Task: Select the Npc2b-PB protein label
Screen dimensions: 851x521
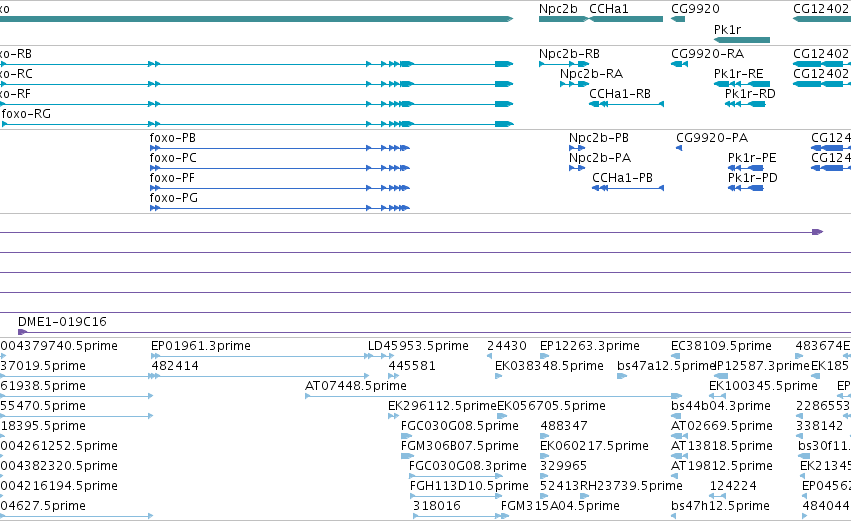Action: point(599,138)
